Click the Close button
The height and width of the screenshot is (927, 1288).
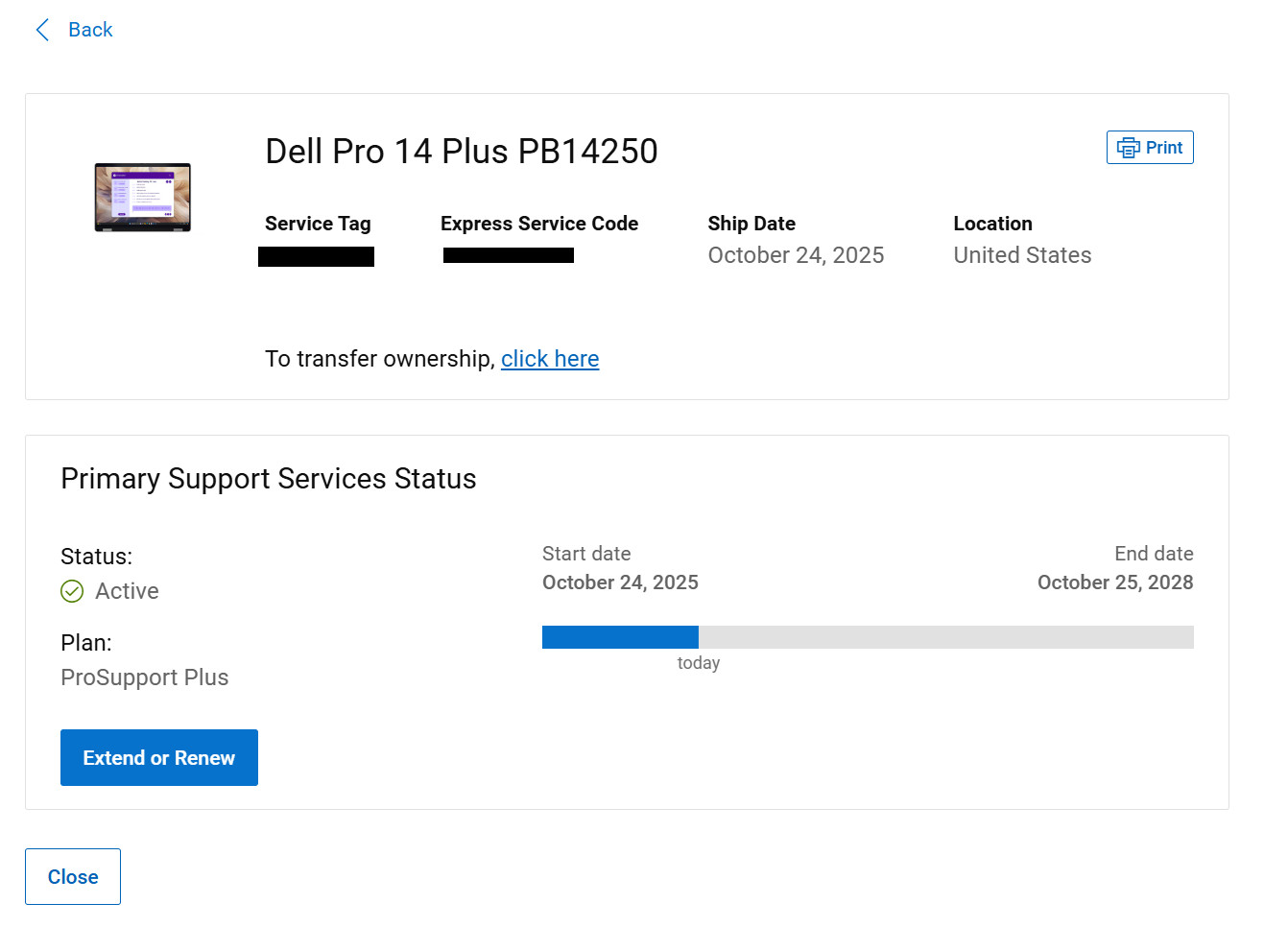click(73, 877)
